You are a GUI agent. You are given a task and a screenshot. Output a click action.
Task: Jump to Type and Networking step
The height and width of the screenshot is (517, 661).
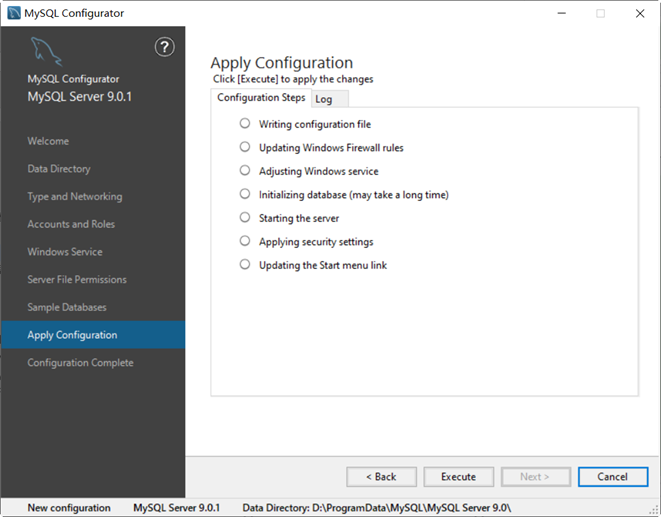(x=75, y=197)
